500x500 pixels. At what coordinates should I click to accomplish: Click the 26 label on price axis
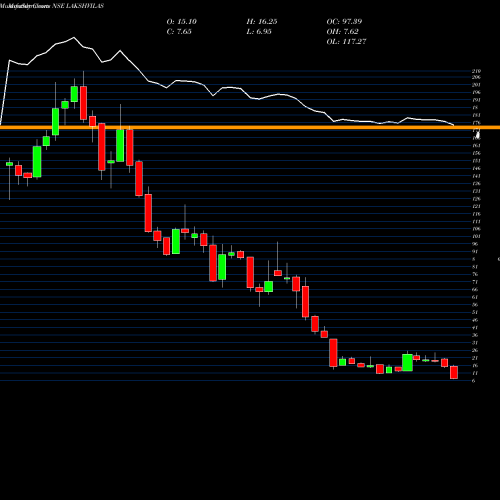tap(475, 350)
